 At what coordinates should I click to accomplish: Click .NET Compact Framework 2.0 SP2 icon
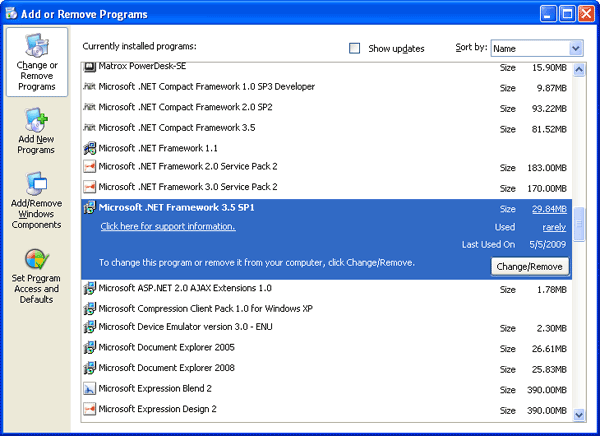(x=90, y=107)
